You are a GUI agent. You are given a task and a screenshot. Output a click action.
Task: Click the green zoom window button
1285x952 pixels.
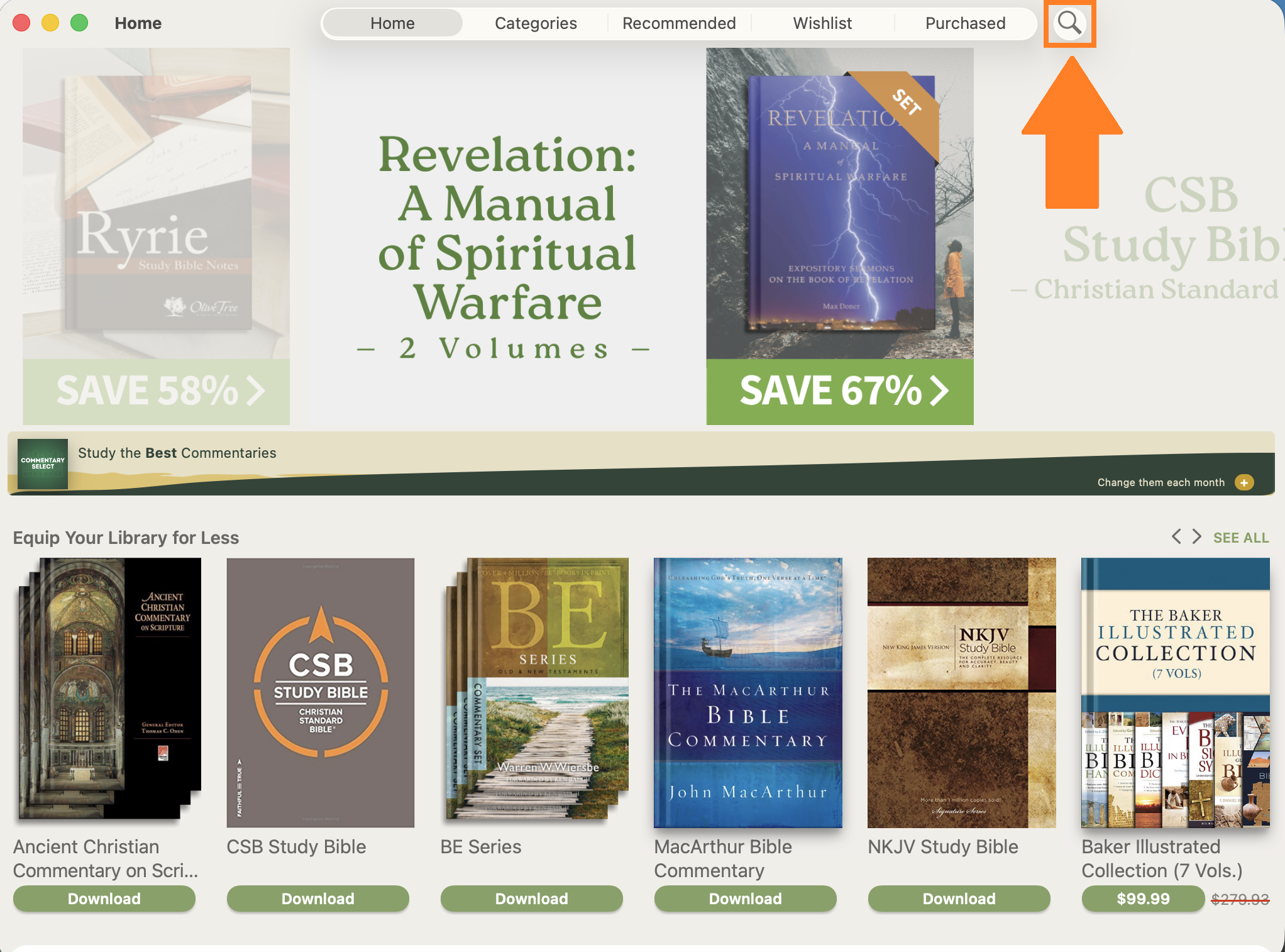tap(79, 23)
